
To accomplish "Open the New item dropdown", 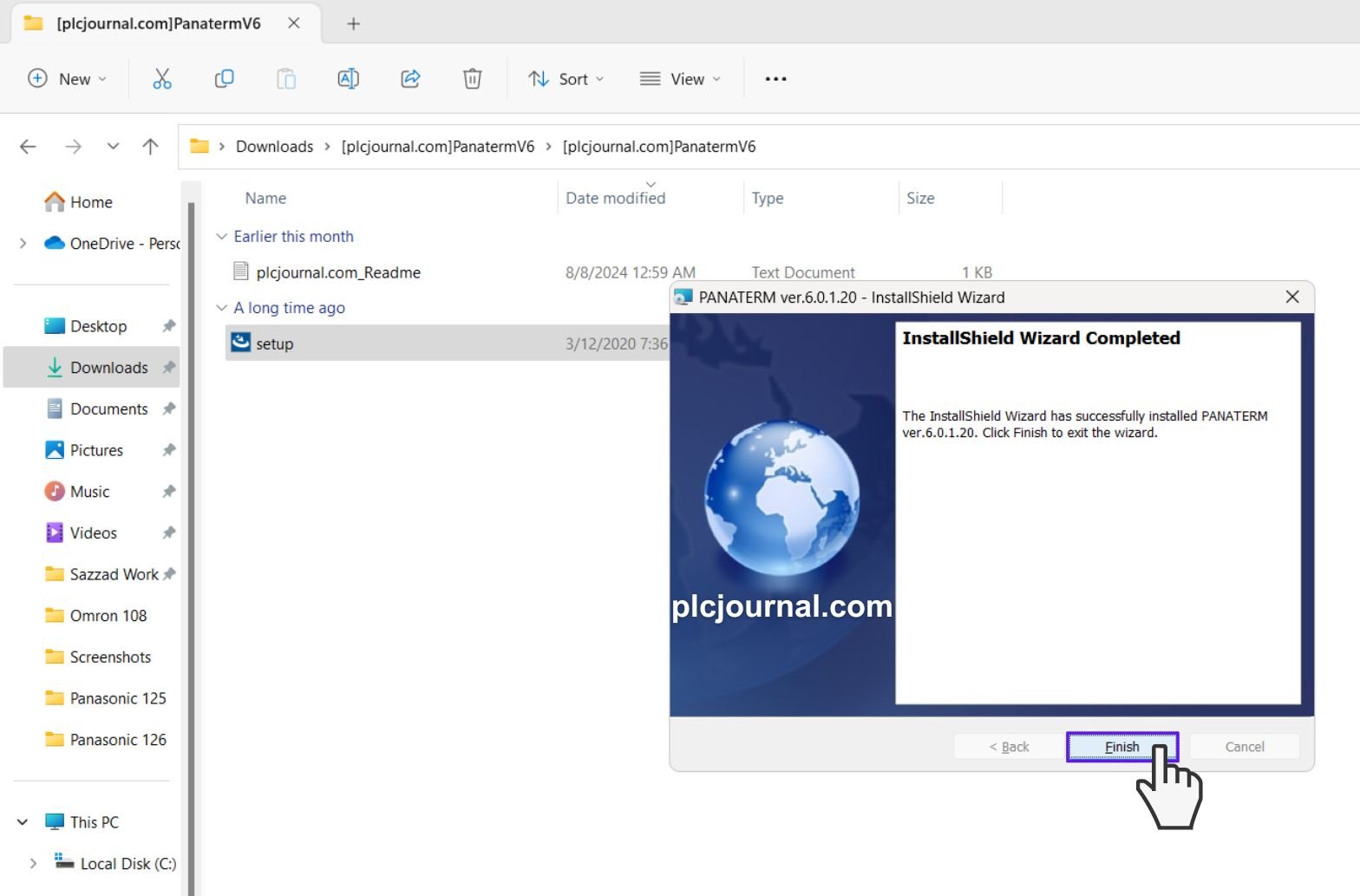I will coord(67,79).
